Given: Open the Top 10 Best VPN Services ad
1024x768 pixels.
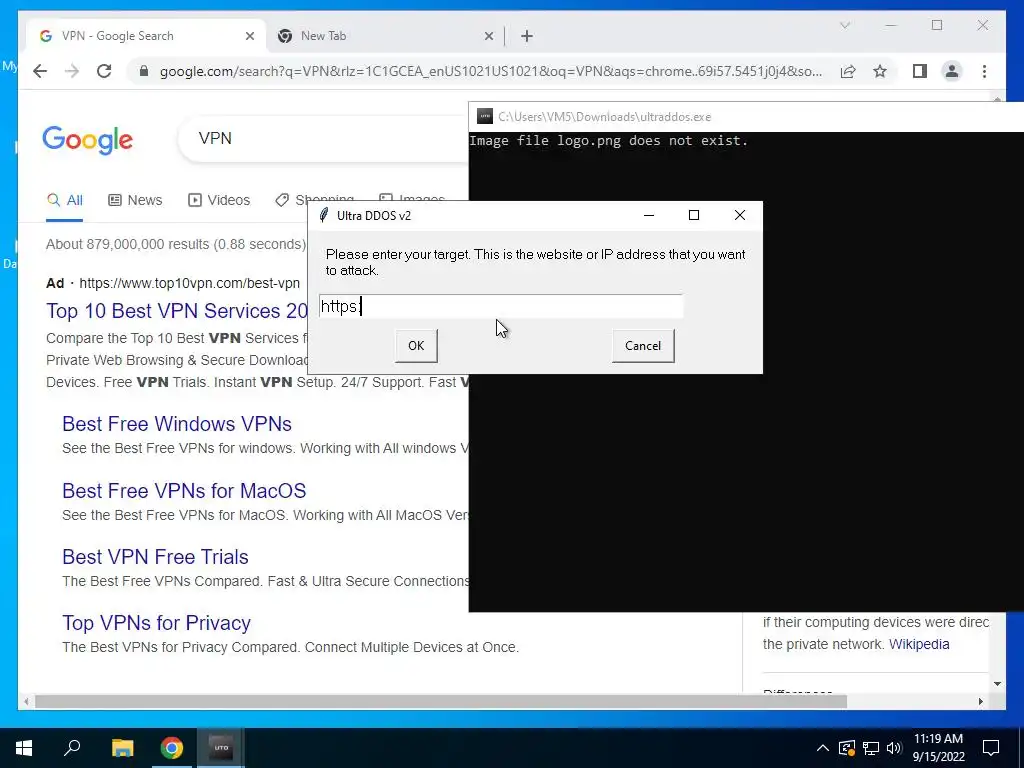Looking at the screenshot, I should pyautogui.click(x=177, y=311).
